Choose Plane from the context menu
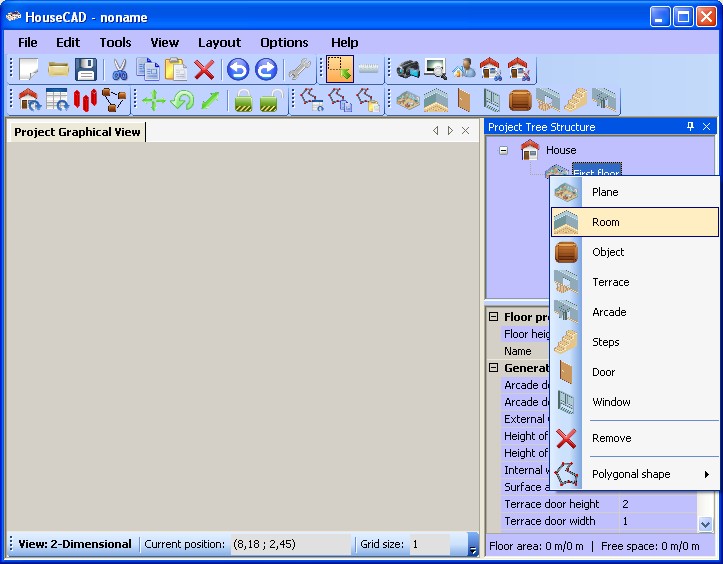 635,192
